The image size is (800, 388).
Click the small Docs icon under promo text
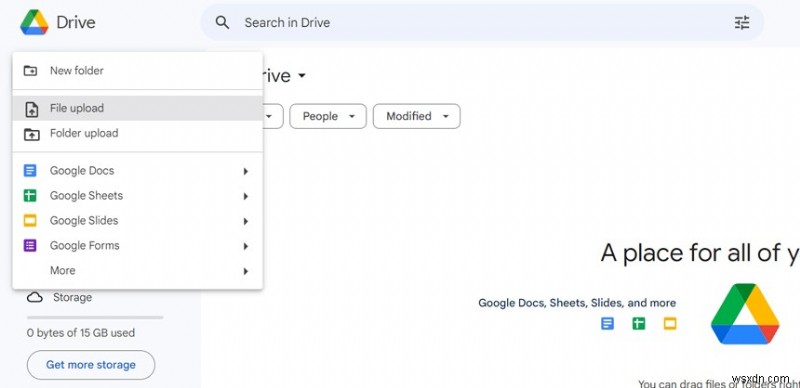pyautogui.click(x=607, y=323)
